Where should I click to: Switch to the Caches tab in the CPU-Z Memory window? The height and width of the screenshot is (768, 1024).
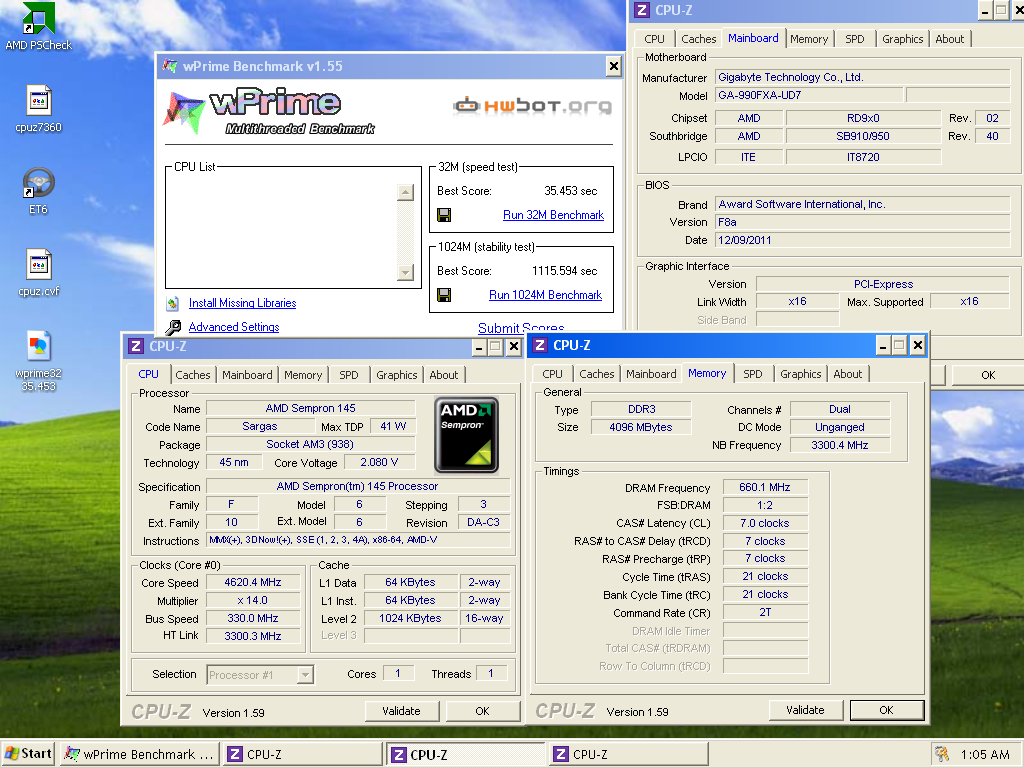(x=597, y=374)
